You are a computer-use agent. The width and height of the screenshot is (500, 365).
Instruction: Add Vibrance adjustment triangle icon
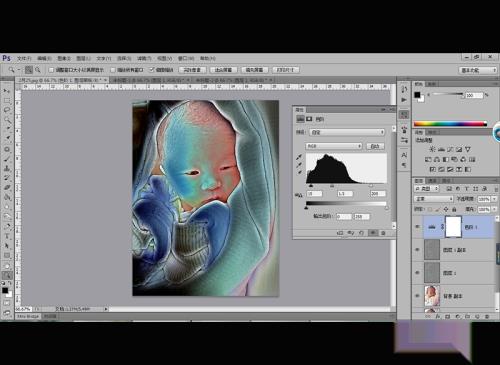(468, 149)
